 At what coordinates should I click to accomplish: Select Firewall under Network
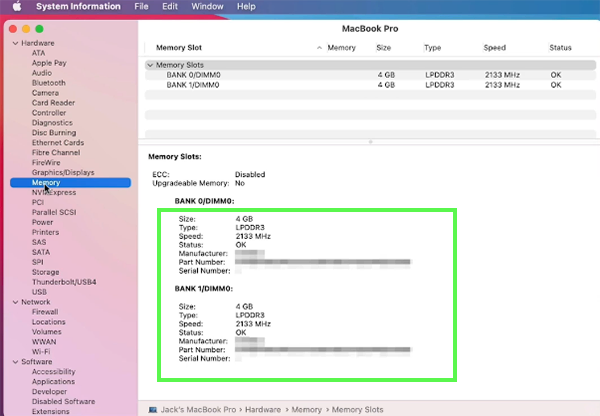tap(45, 312)
